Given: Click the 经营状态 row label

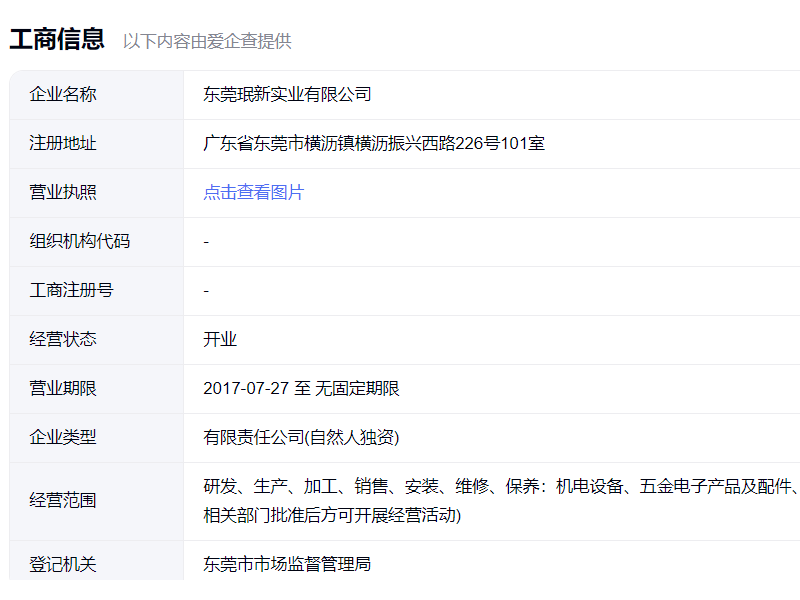Looking at the screenshot, I should [63, 340].
